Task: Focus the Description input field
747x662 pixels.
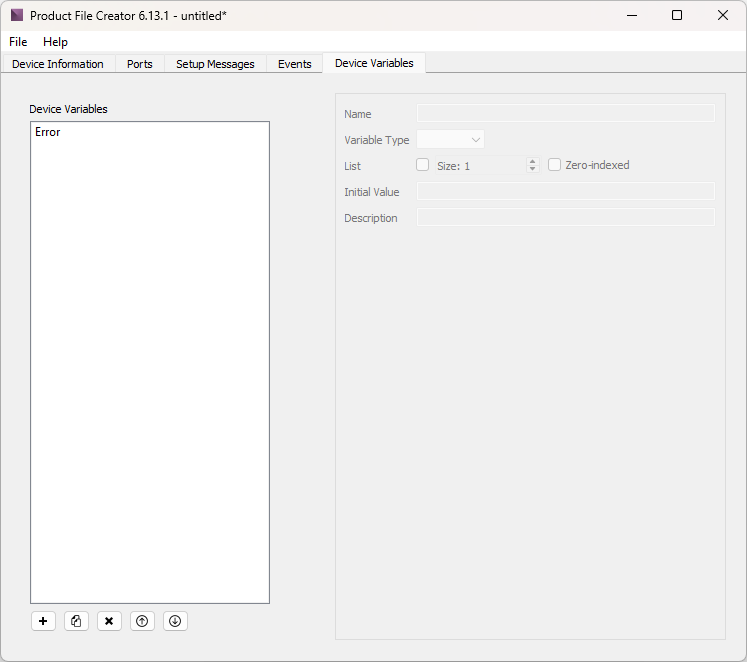Action: click(565, 218)
